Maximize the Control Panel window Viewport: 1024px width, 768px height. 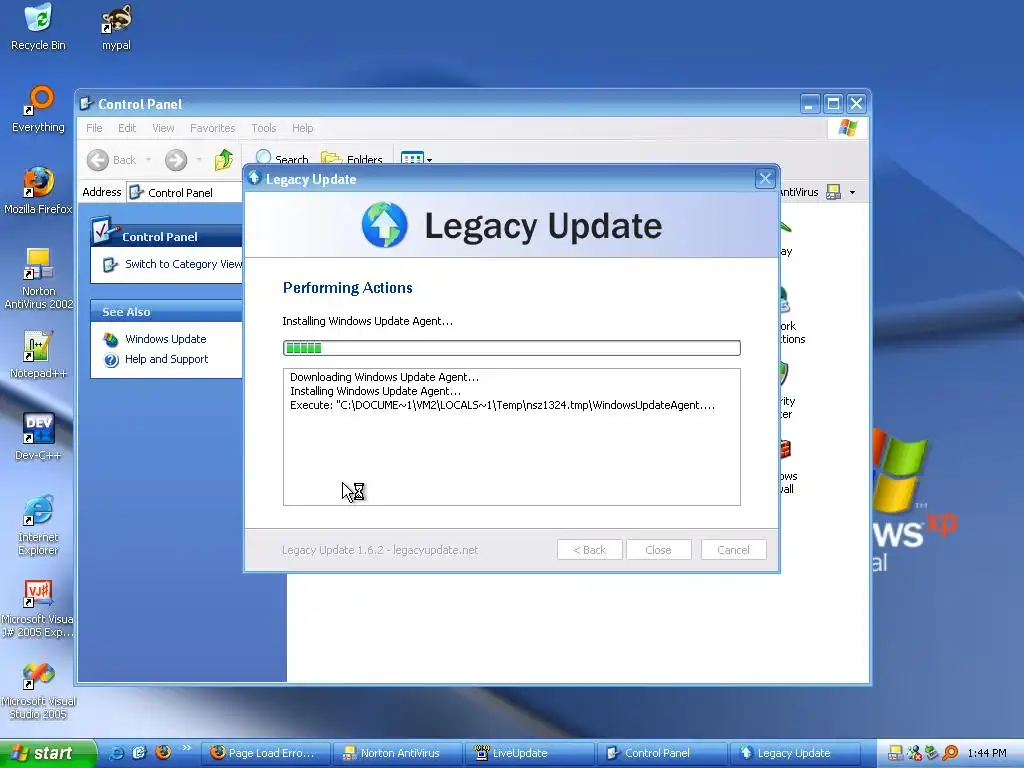833,104
